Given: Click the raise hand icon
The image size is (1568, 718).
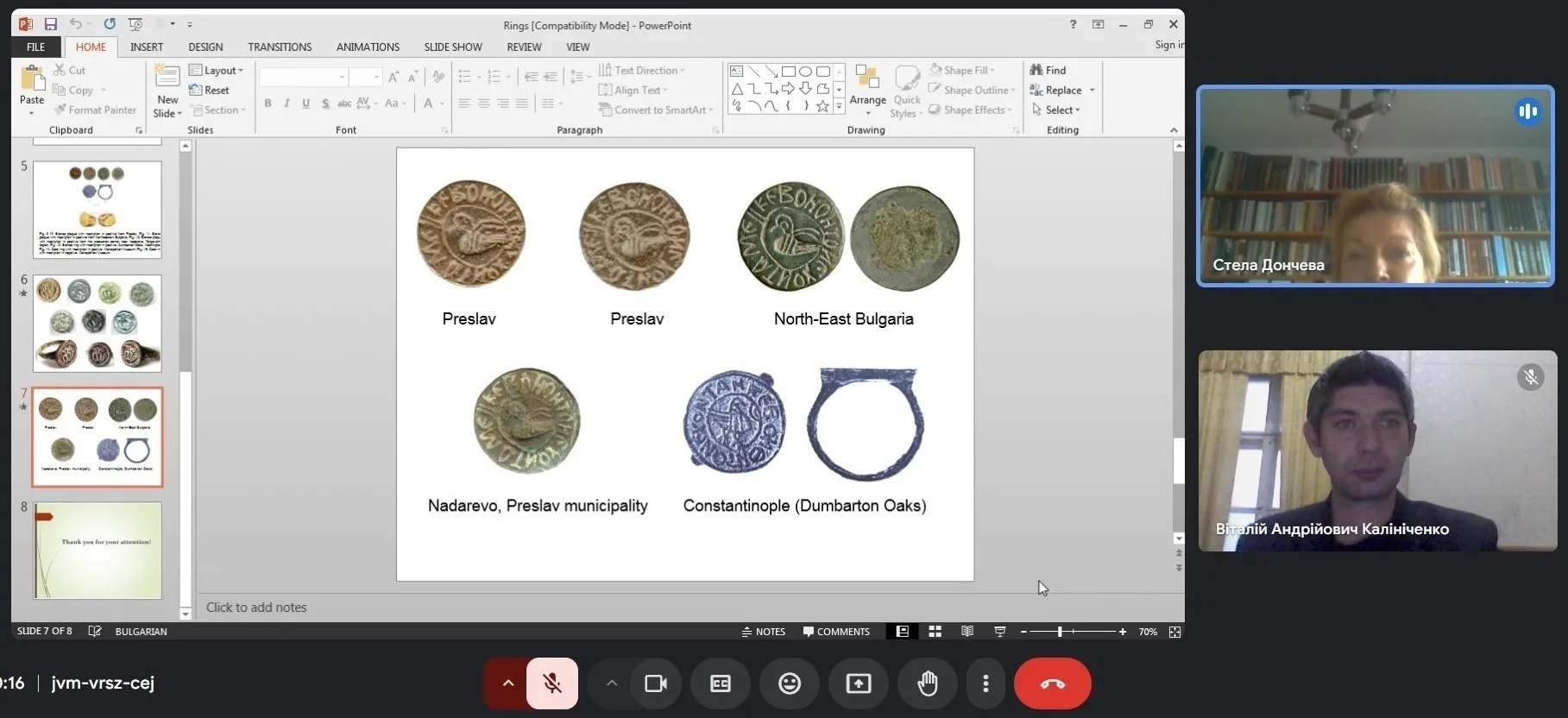Looking at the screenshot, I should pos(928,683).
